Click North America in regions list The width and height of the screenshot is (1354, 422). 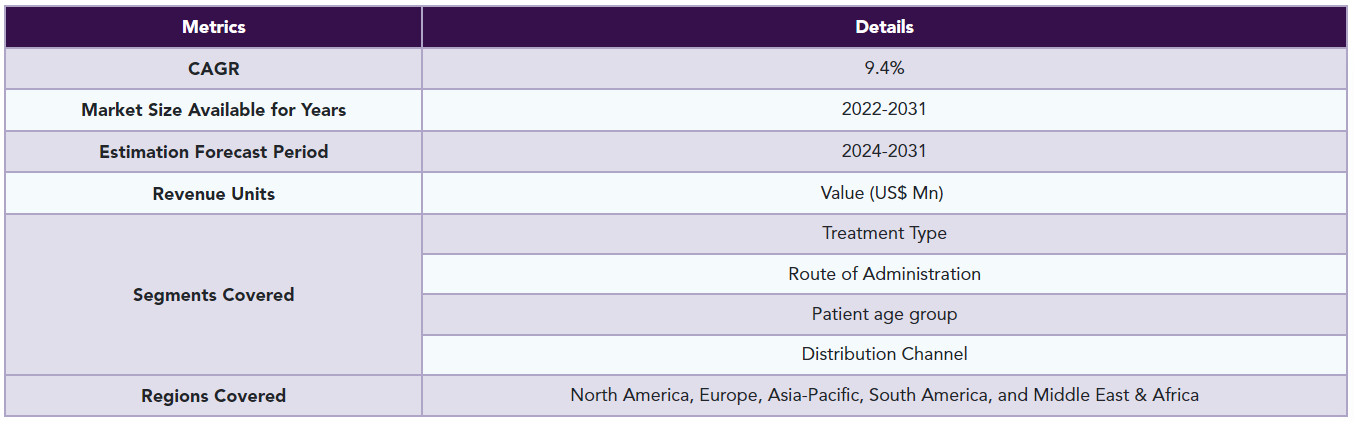(x=630, y=395)
